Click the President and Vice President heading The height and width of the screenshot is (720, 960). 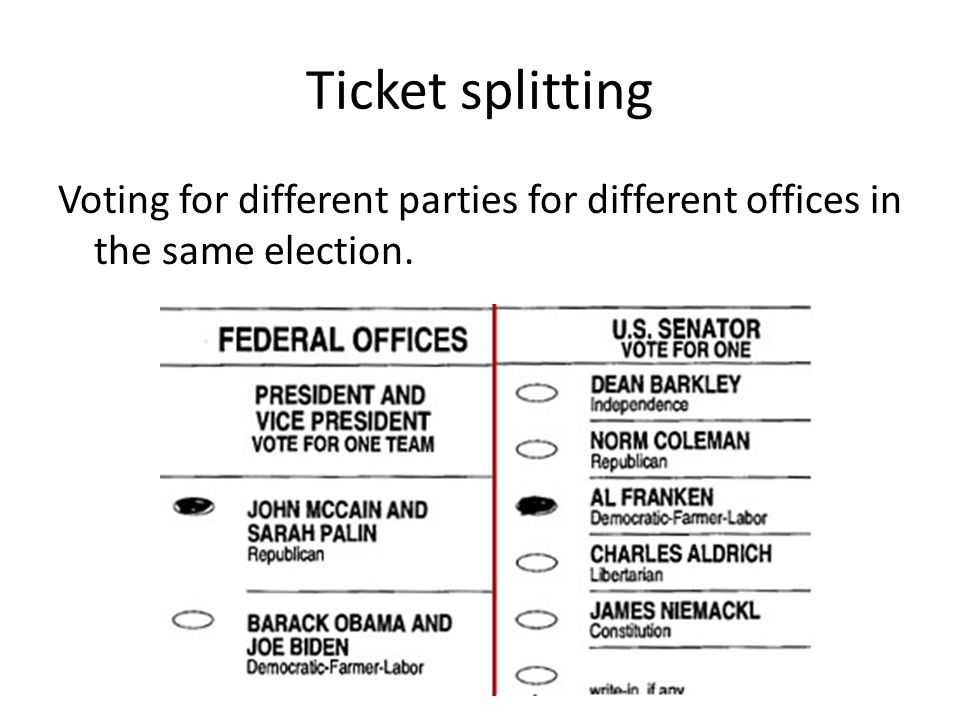342,408
